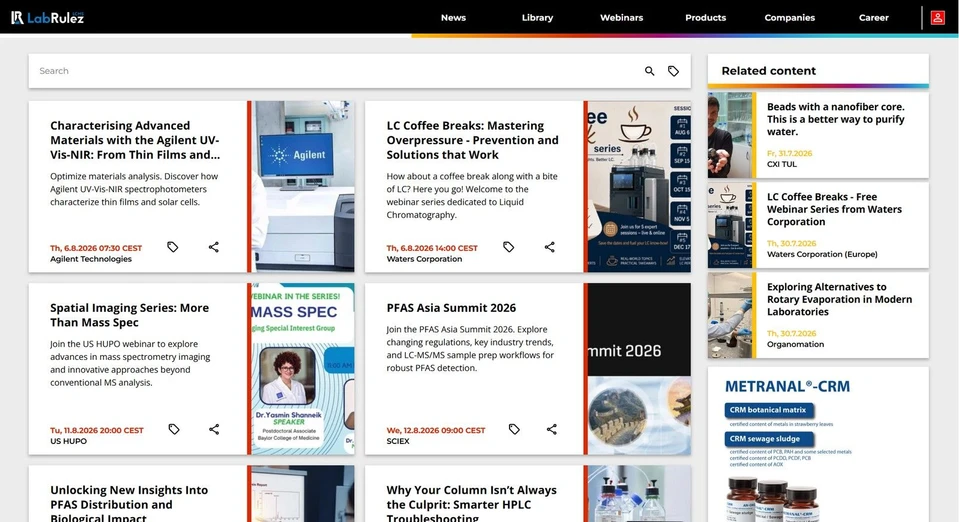This screenshot has height=522, width=959.
Task: Open the user account icon
Action: coord(938,18)
